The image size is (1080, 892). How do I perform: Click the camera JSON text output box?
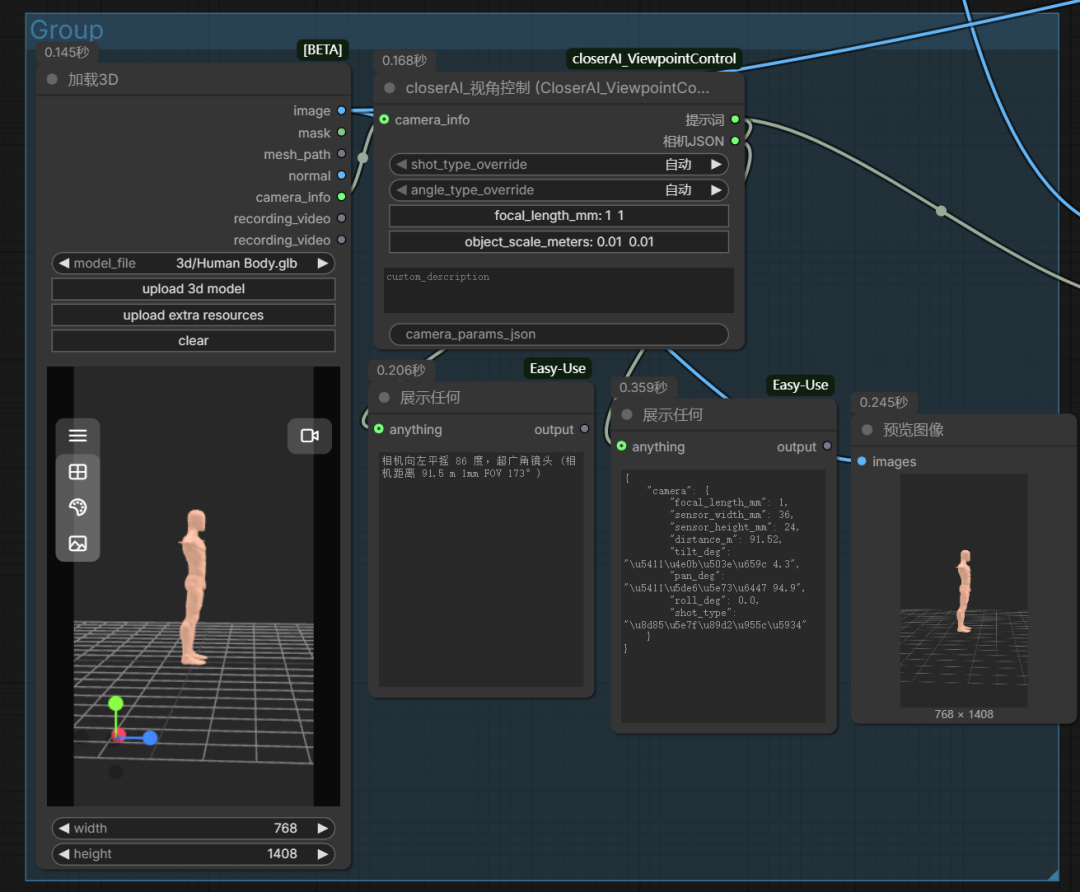tap(723, 596)
